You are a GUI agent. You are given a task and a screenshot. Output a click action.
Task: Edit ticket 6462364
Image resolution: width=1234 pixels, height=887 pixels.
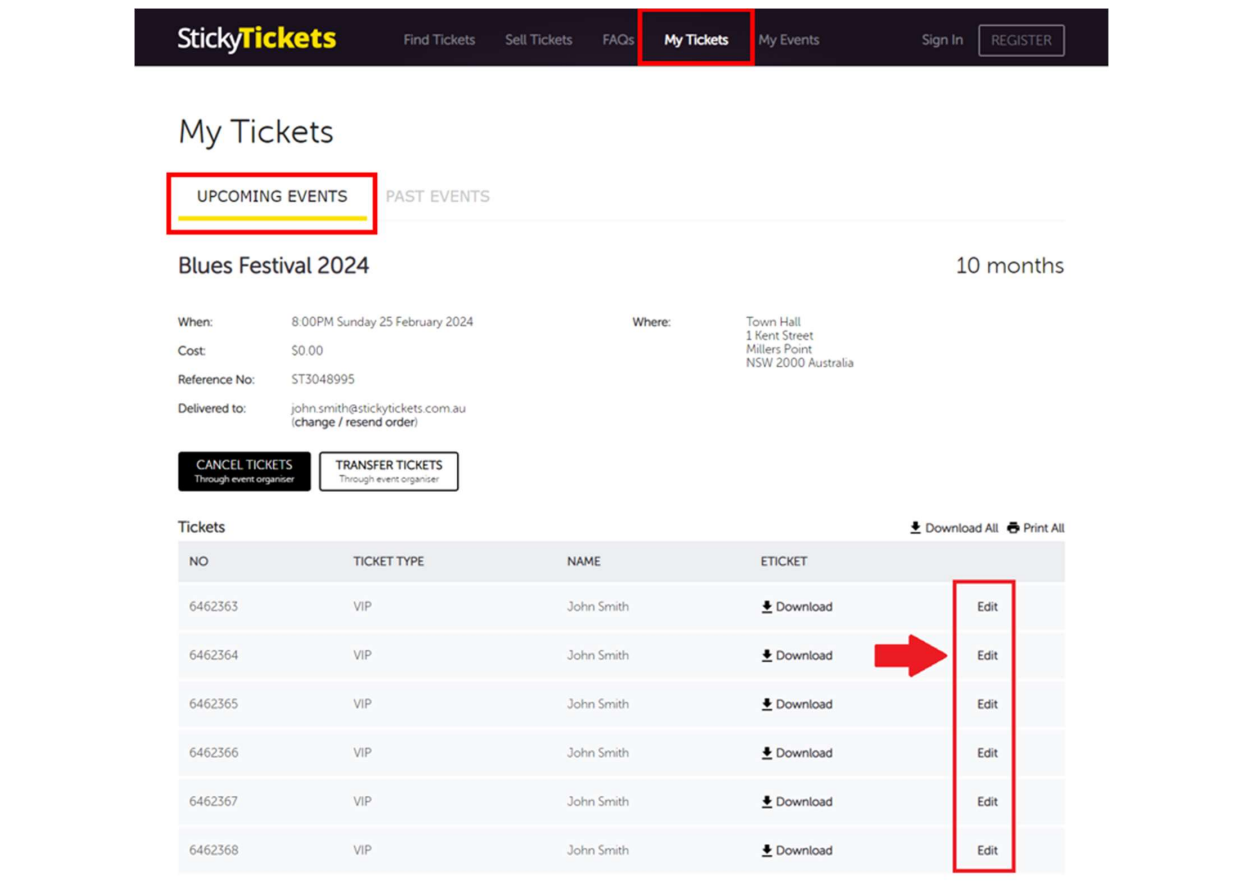click(987, 656)
